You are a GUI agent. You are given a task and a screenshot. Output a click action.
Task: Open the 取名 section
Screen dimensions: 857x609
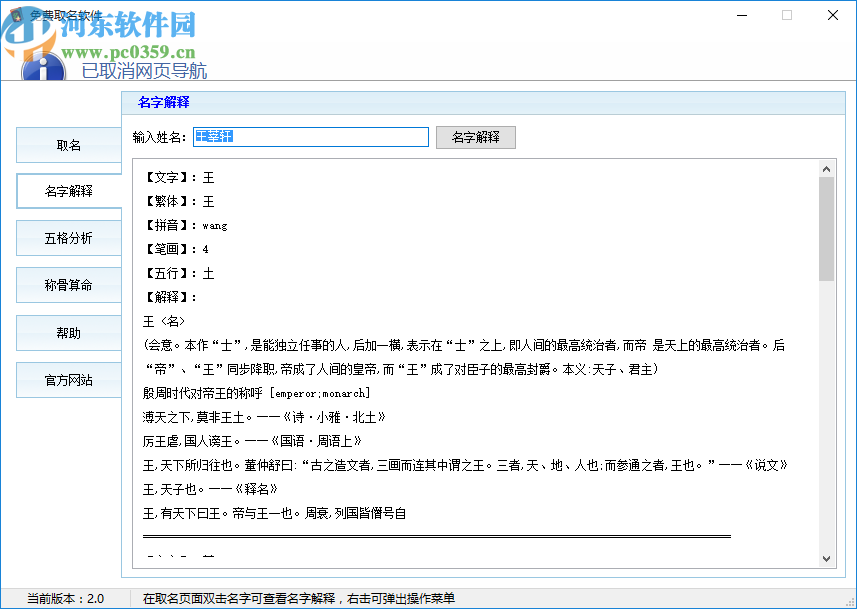click(x=68, y=145)
